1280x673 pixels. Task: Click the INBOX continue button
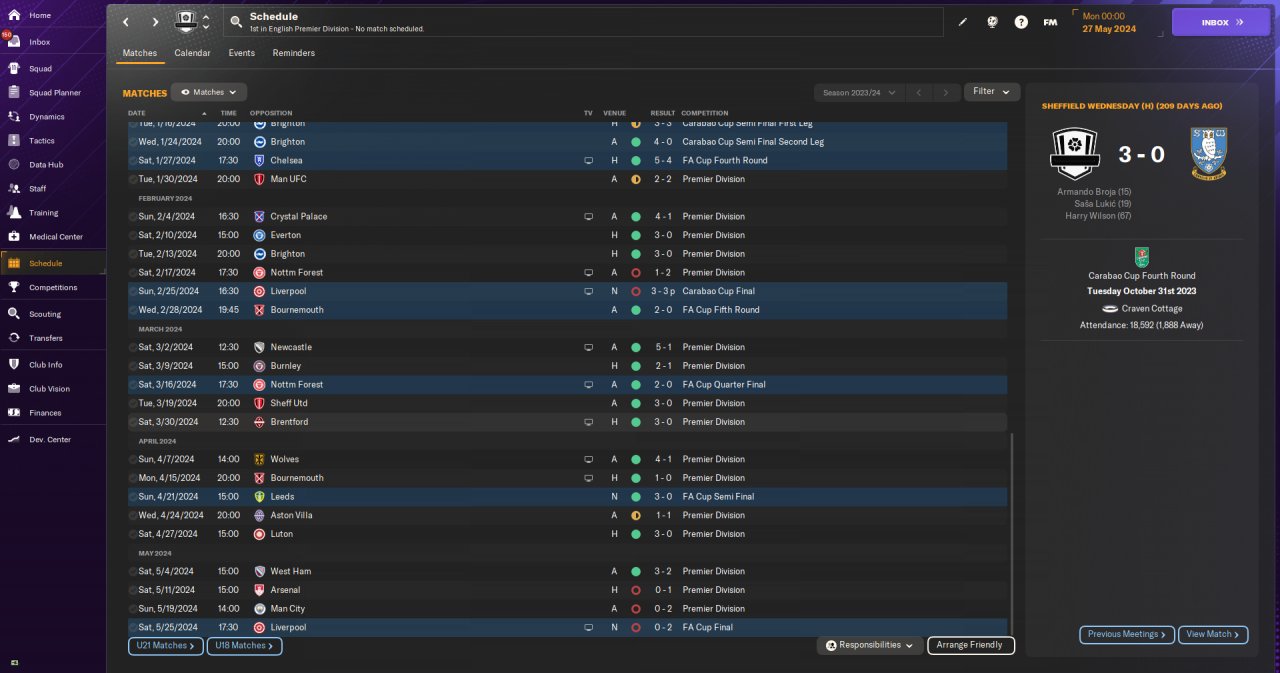coord(1221,22)
